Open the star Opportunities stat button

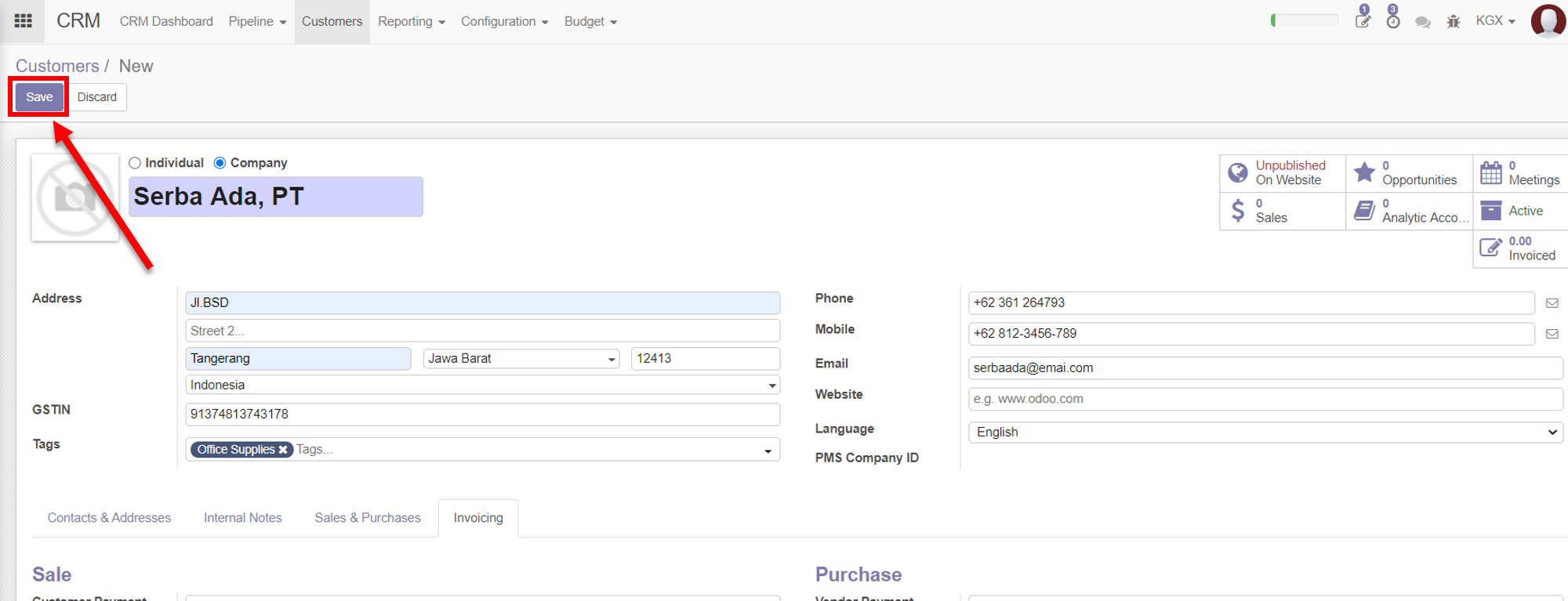pos(1410,173)
